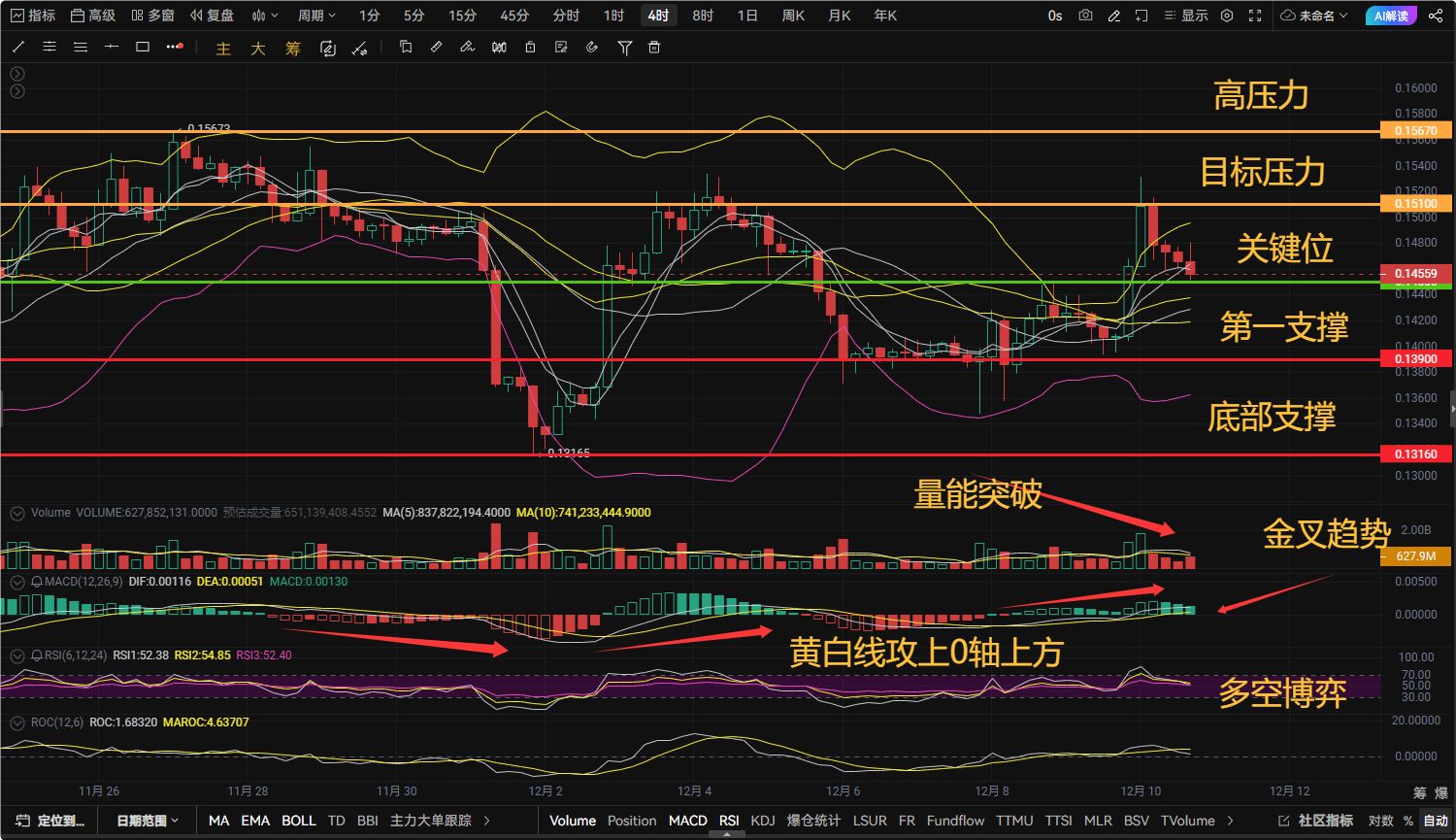Screen dimensions: 1456x840
Task: Click the magnet snap icon
Action: [x=592, y=47]
